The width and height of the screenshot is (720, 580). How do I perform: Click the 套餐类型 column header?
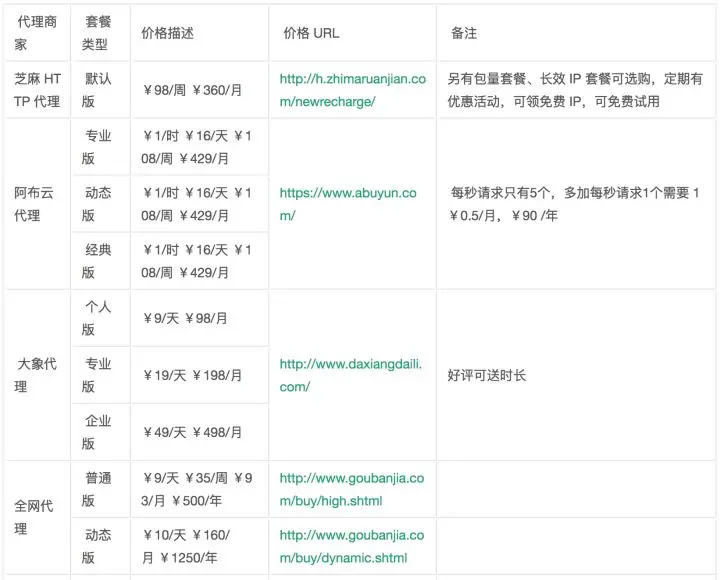pos(101,33)
